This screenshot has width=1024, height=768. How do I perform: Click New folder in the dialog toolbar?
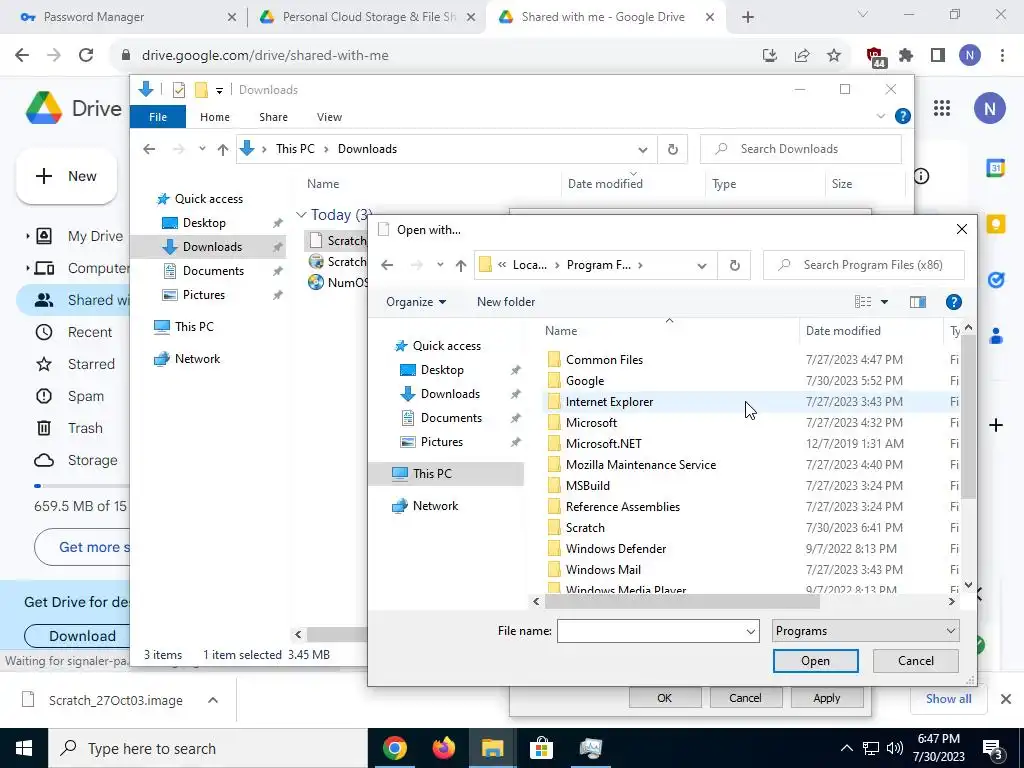point(506,302)
